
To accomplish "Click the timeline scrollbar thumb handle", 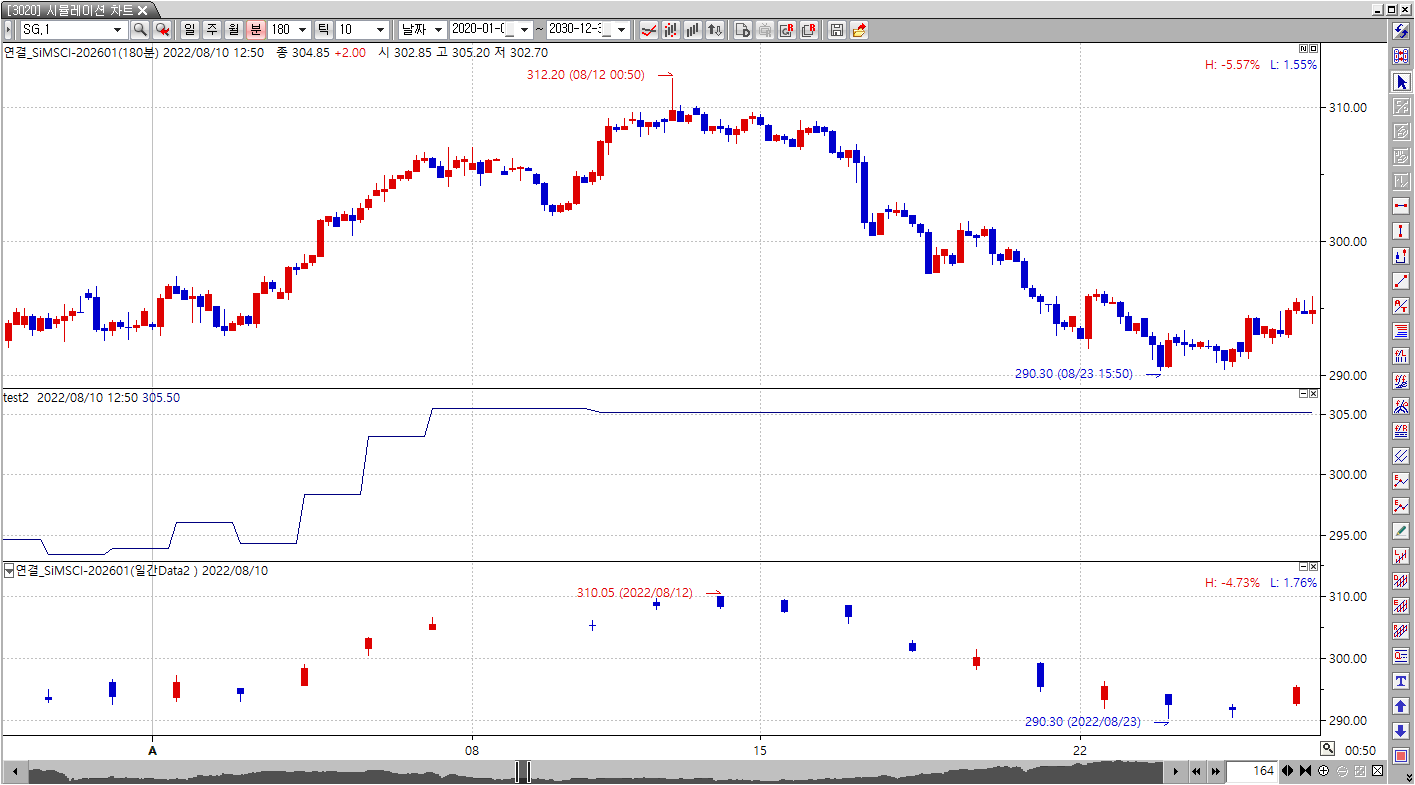I will pos(523,771).
